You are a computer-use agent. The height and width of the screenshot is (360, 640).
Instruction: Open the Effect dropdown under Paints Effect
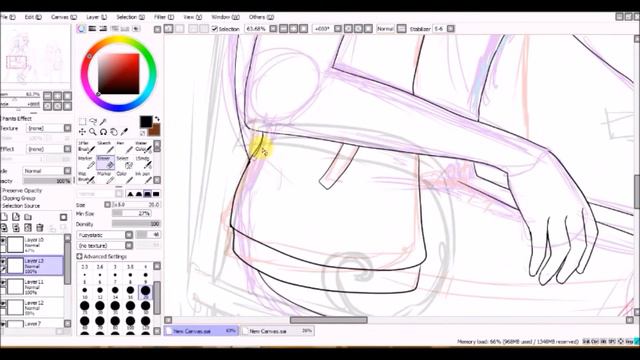(x=49, y=149)
